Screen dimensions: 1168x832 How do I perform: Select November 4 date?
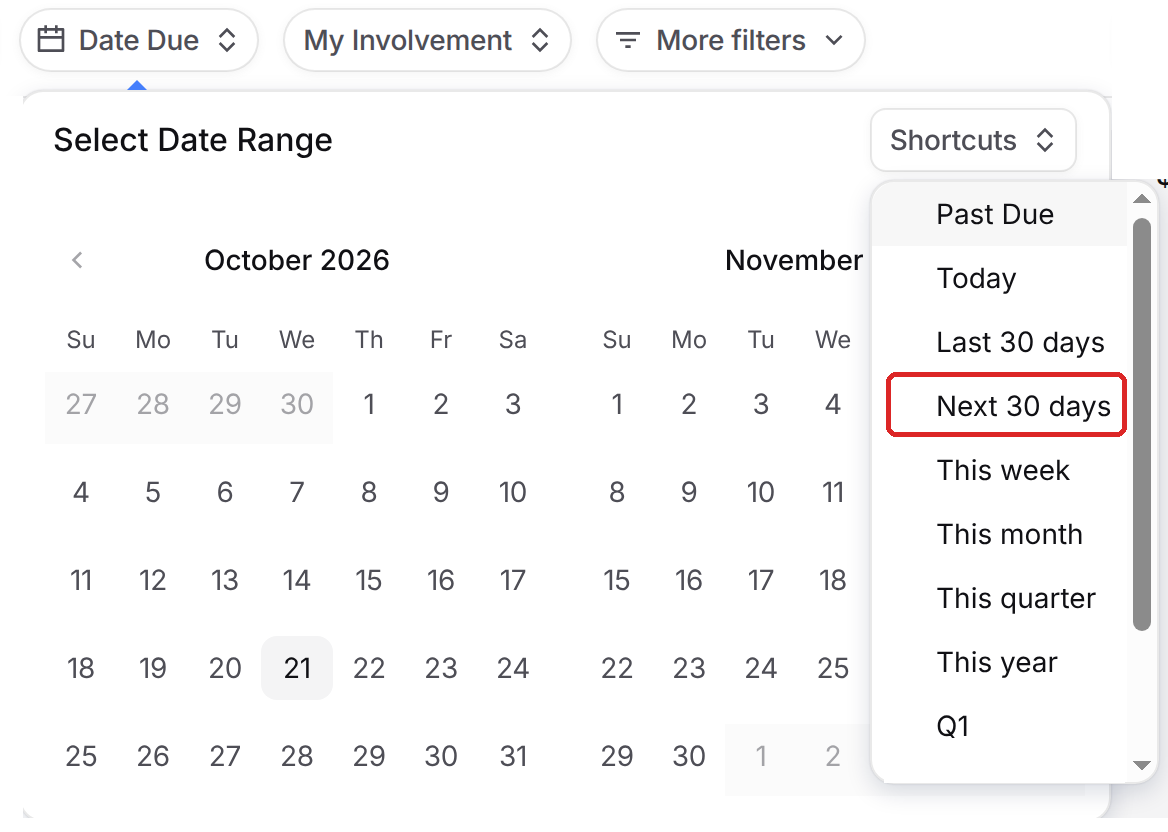[x=833, y=404]
